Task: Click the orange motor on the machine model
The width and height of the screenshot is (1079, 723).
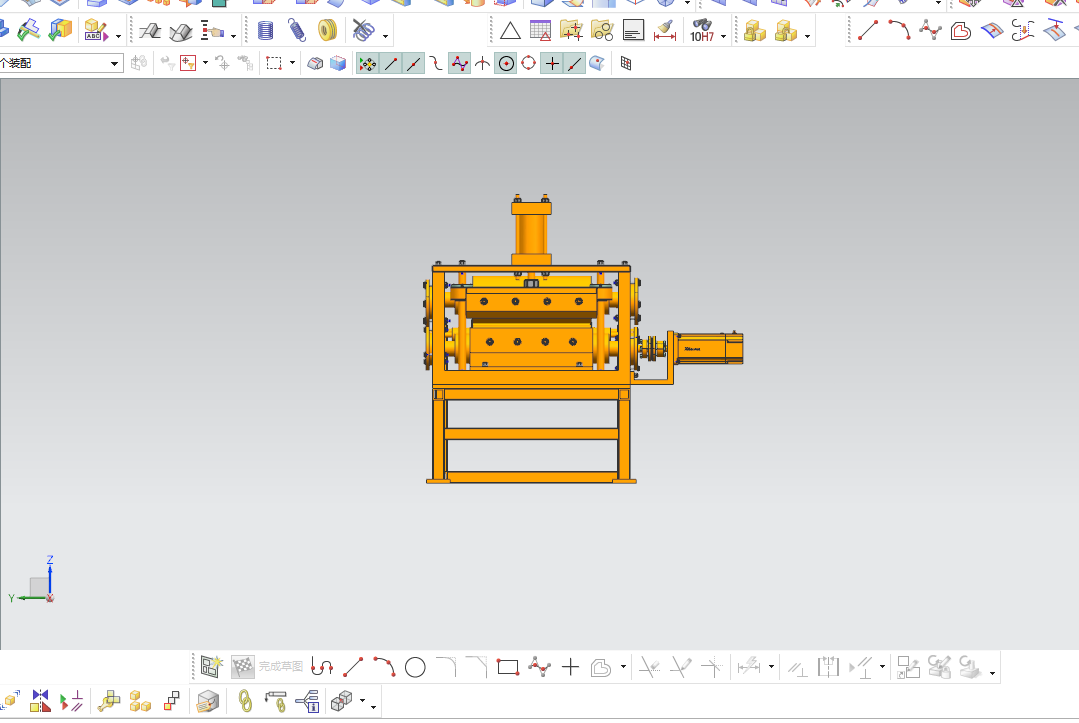Action: point(708,349)
